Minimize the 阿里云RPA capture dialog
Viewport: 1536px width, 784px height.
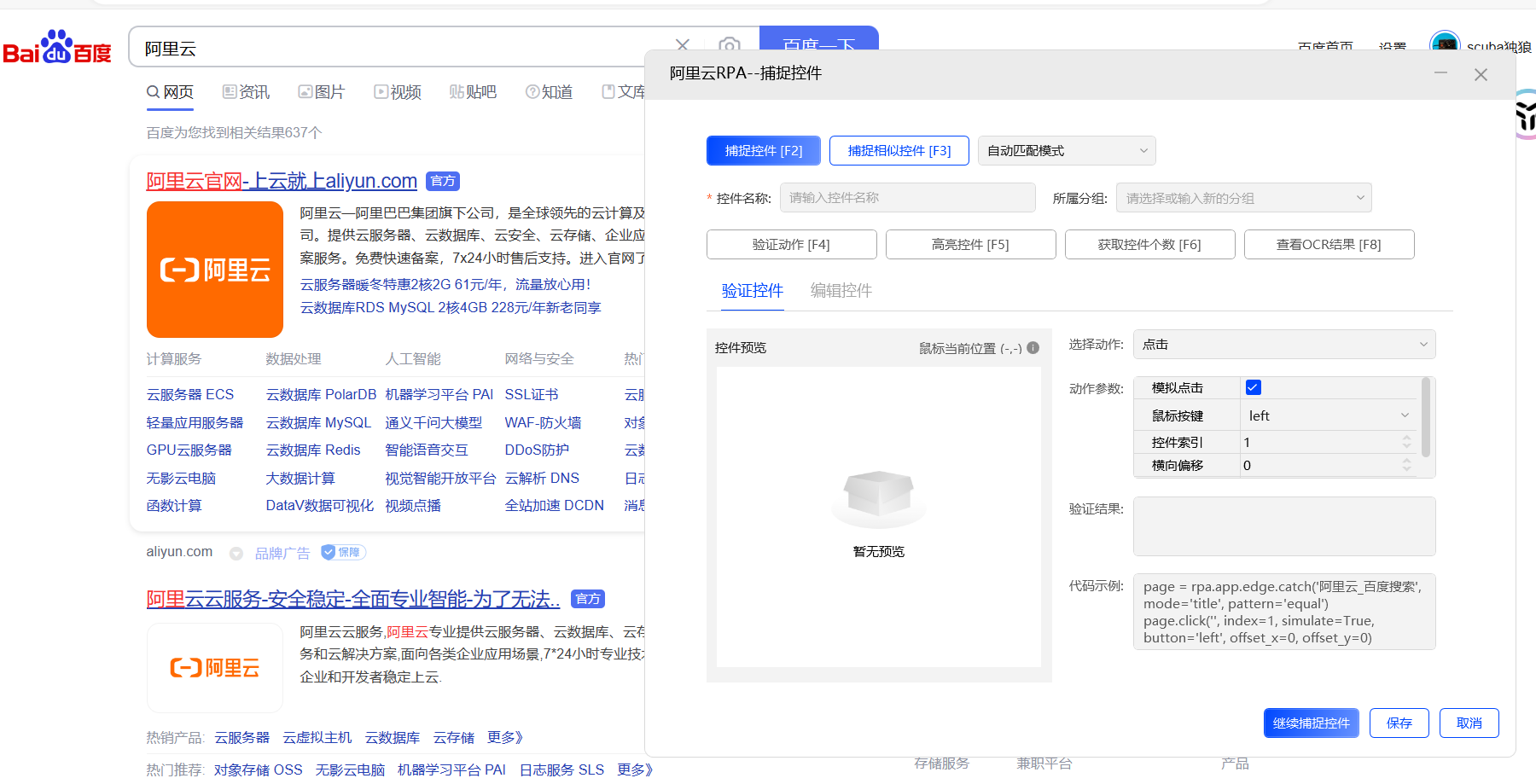click(1440, 73)
